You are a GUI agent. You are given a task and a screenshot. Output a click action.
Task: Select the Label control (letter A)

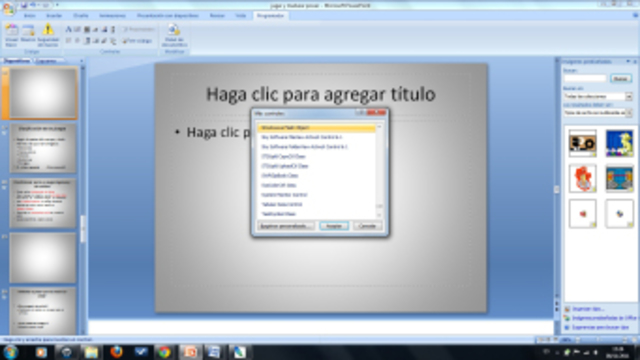[69, 29]
